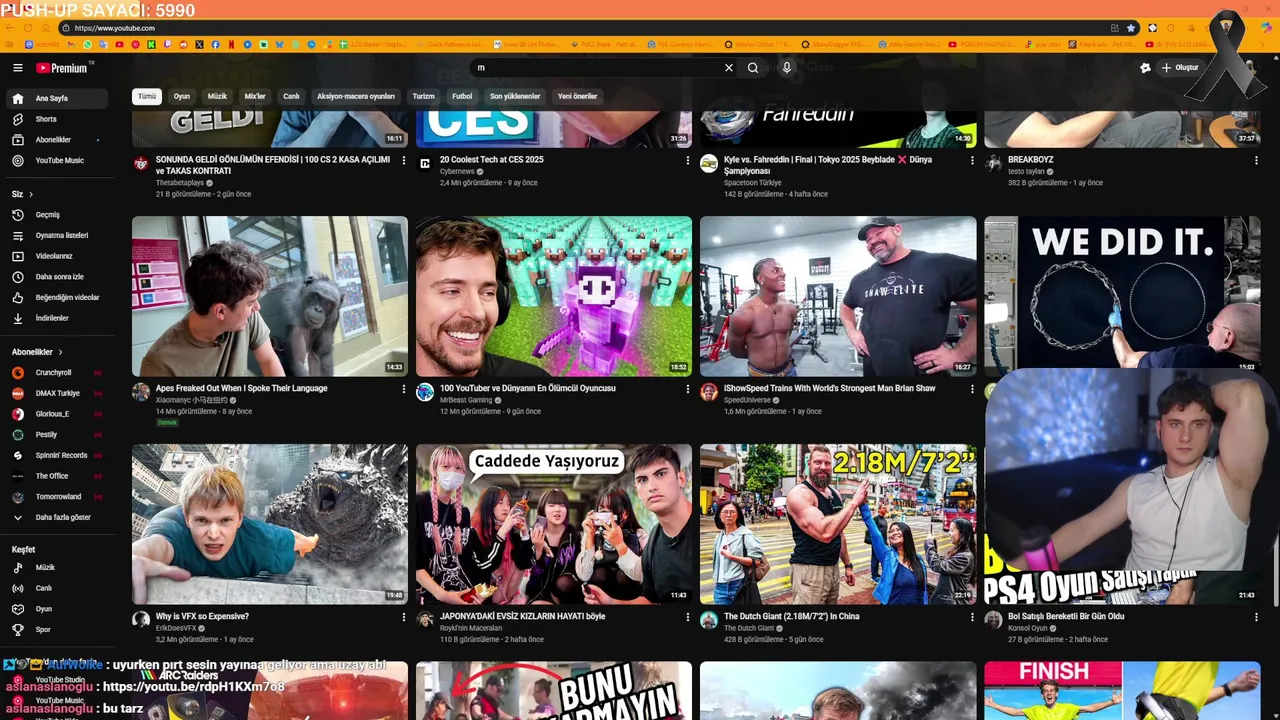Expand the Siz section chevron

coord(31,194)
